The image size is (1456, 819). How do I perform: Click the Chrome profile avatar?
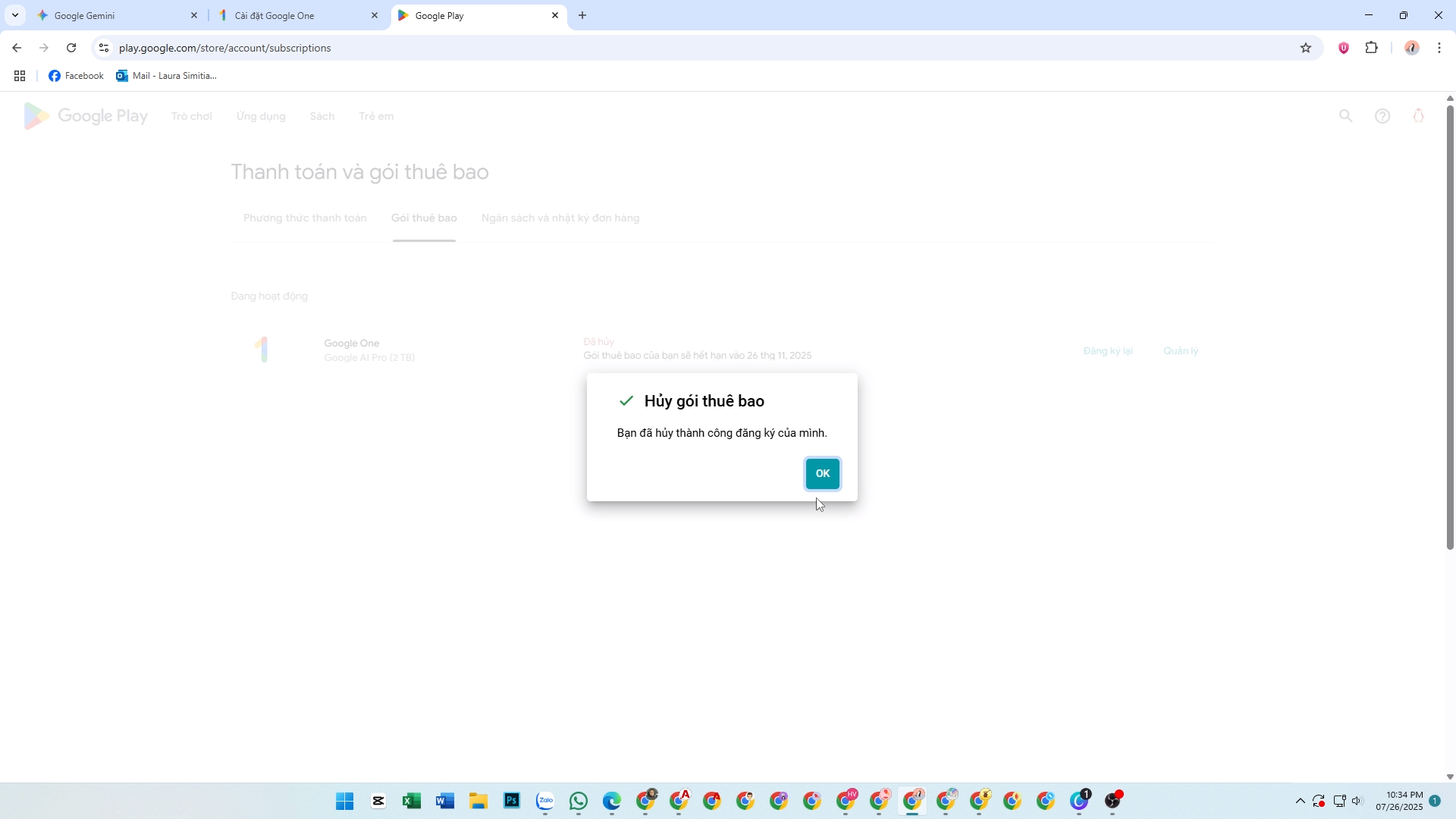(x=1411, y=48)
